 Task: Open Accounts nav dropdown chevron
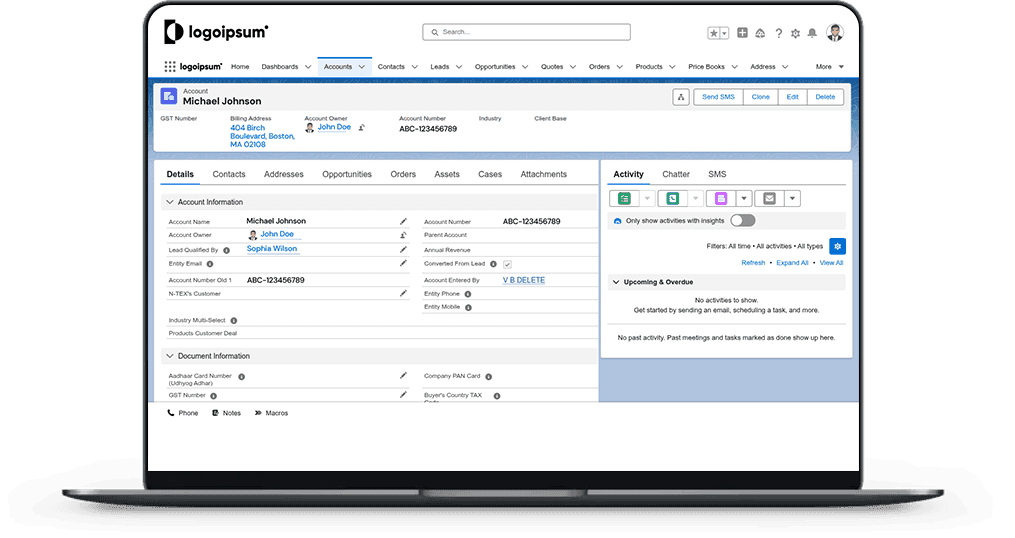pos(362,67)
